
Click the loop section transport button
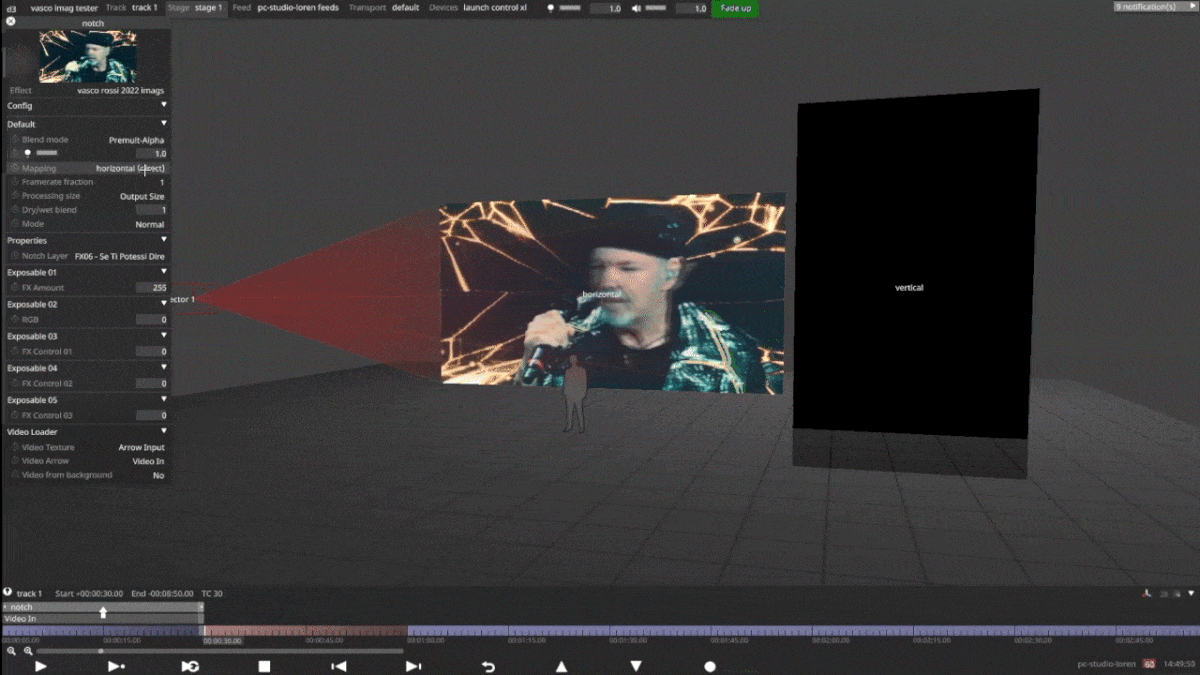pyautogui.click(x=190, y=666)
